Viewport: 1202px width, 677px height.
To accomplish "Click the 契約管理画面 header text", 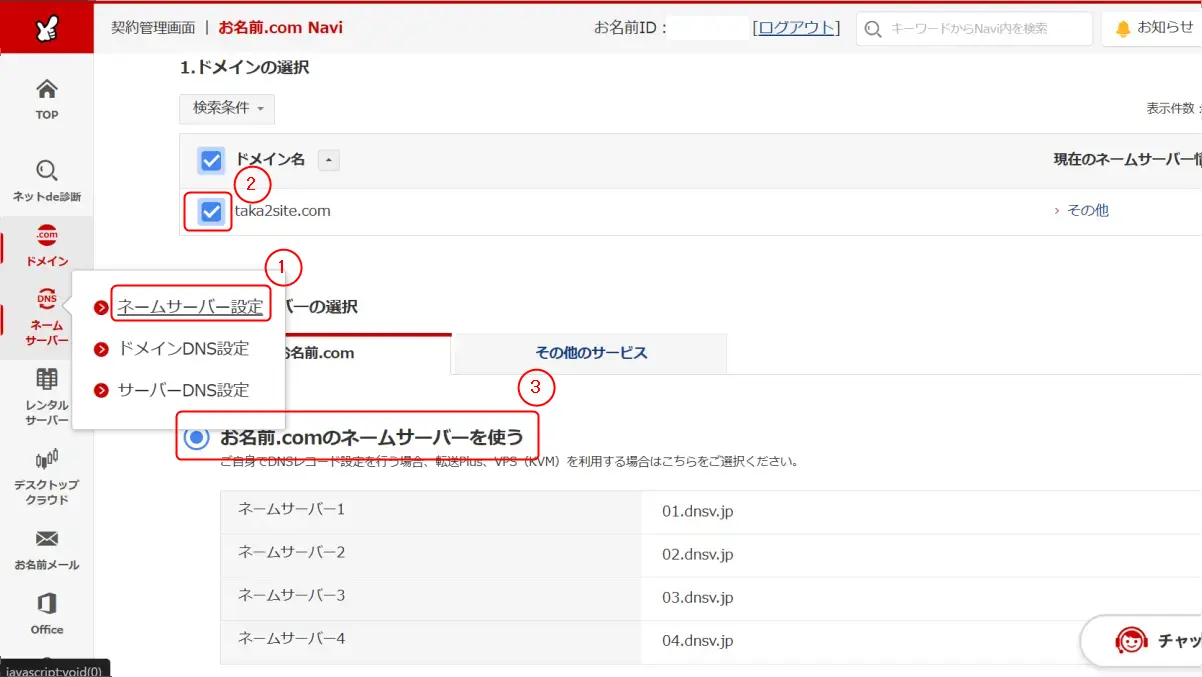I will [x=153, y=28].
